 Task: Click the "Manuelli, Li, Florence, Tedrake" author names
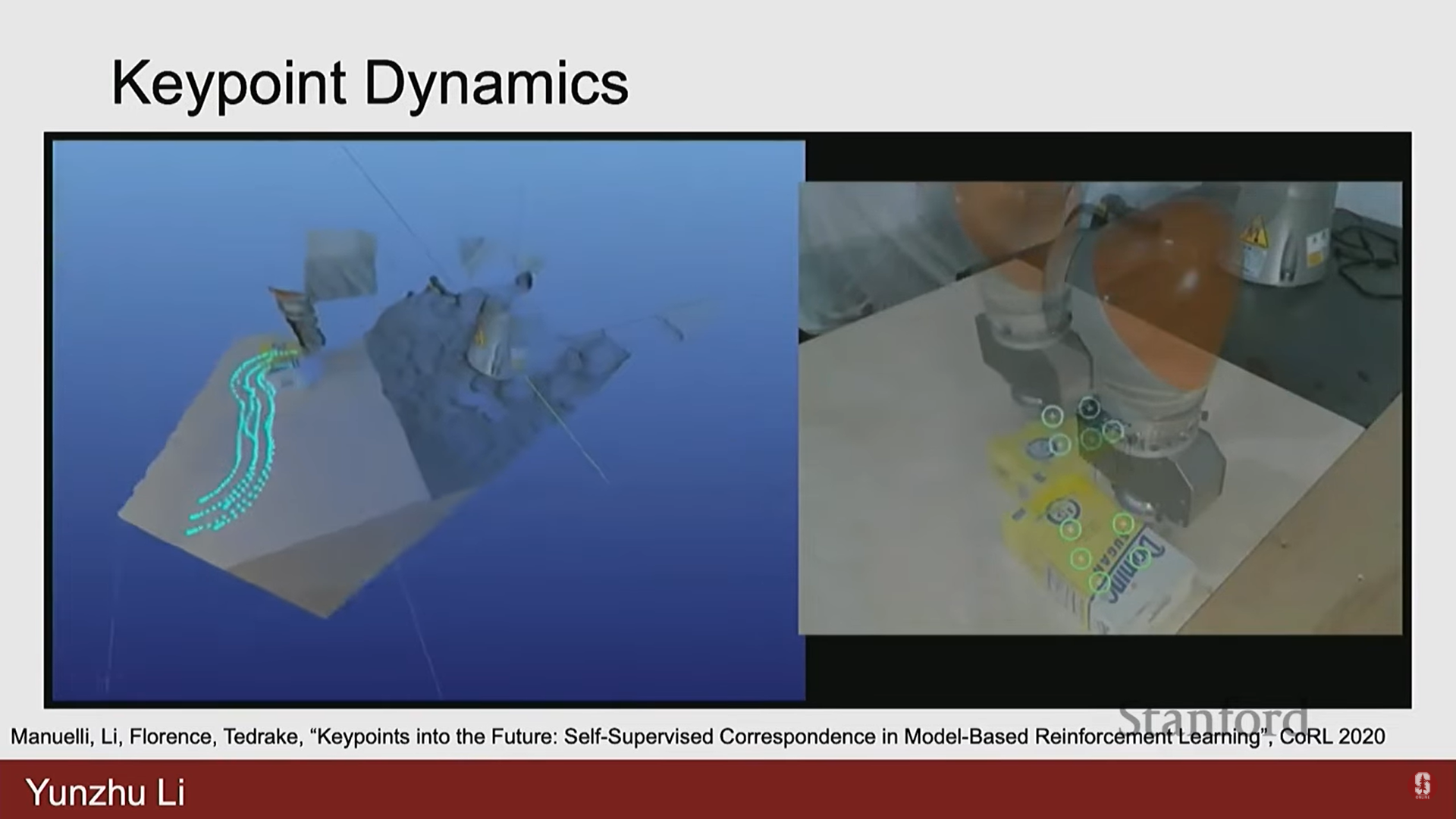click(x=155, y=736)
